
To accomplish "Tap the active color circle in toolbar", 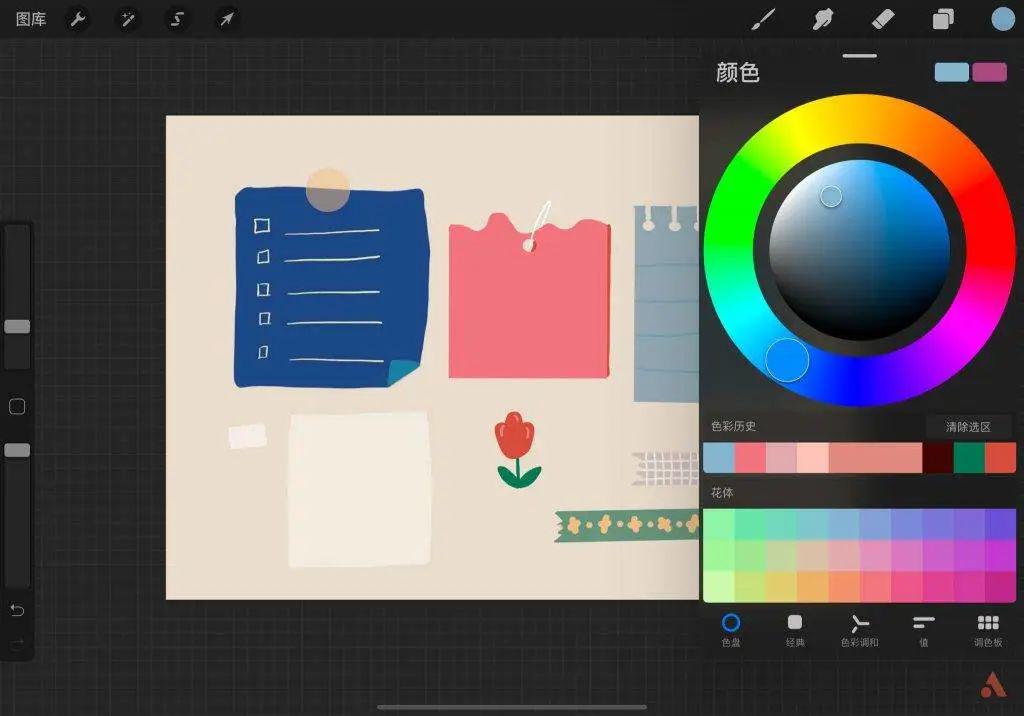I will [x=1003, y=19].
